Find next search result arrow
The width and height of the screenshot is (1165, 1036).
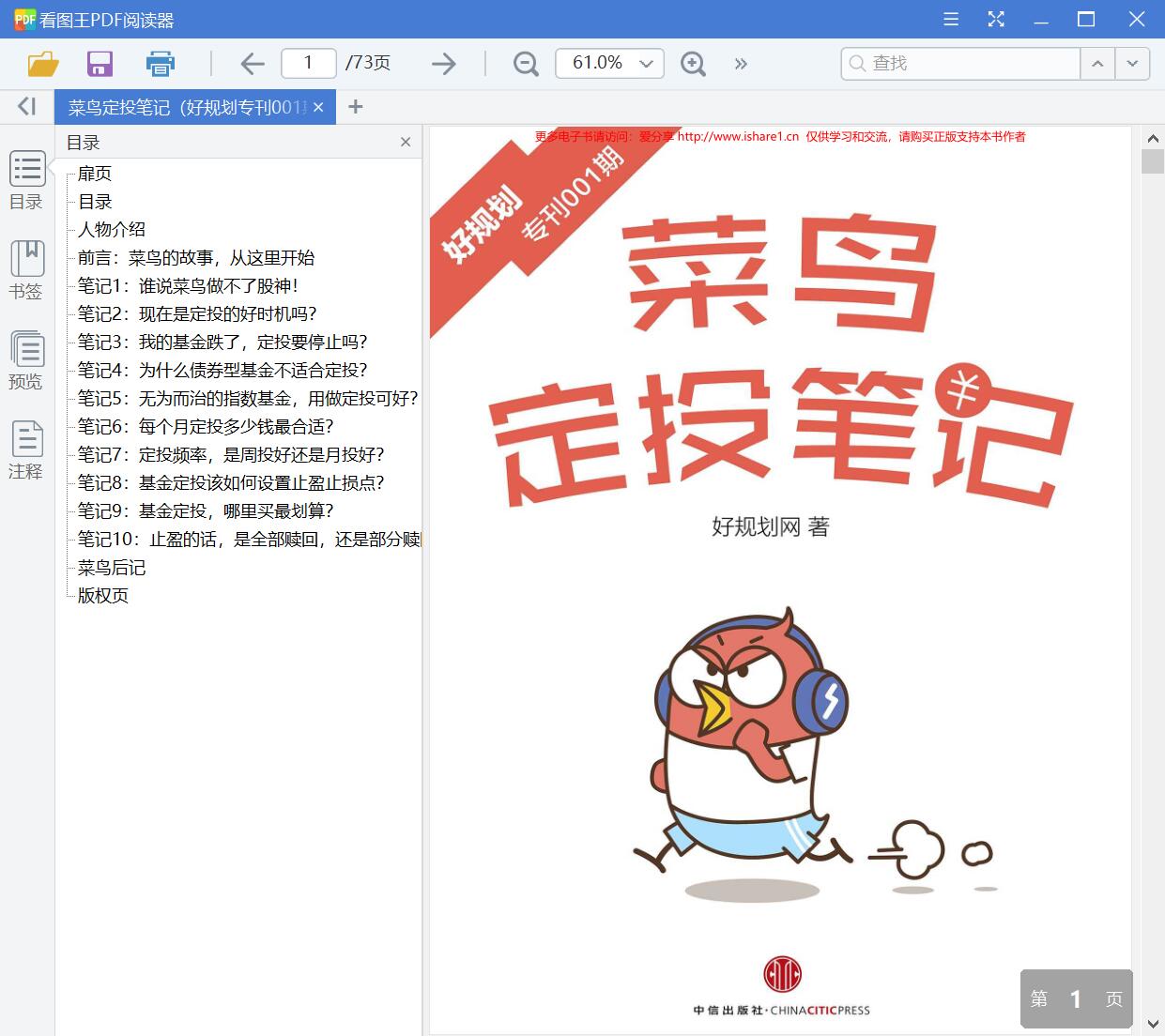pyautogui.click(x=1132, y=63)
